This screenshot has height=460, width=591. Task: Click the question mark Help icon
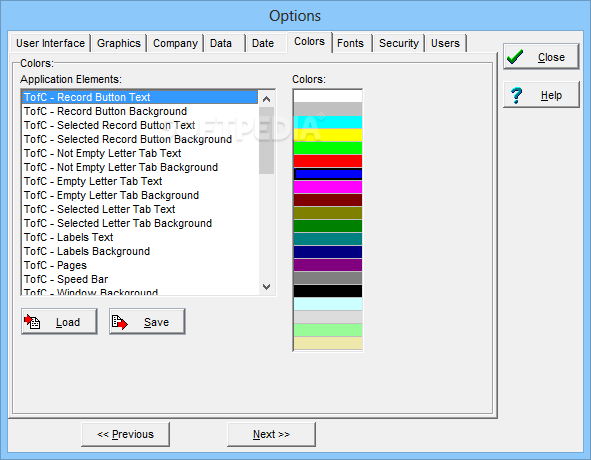516,95
